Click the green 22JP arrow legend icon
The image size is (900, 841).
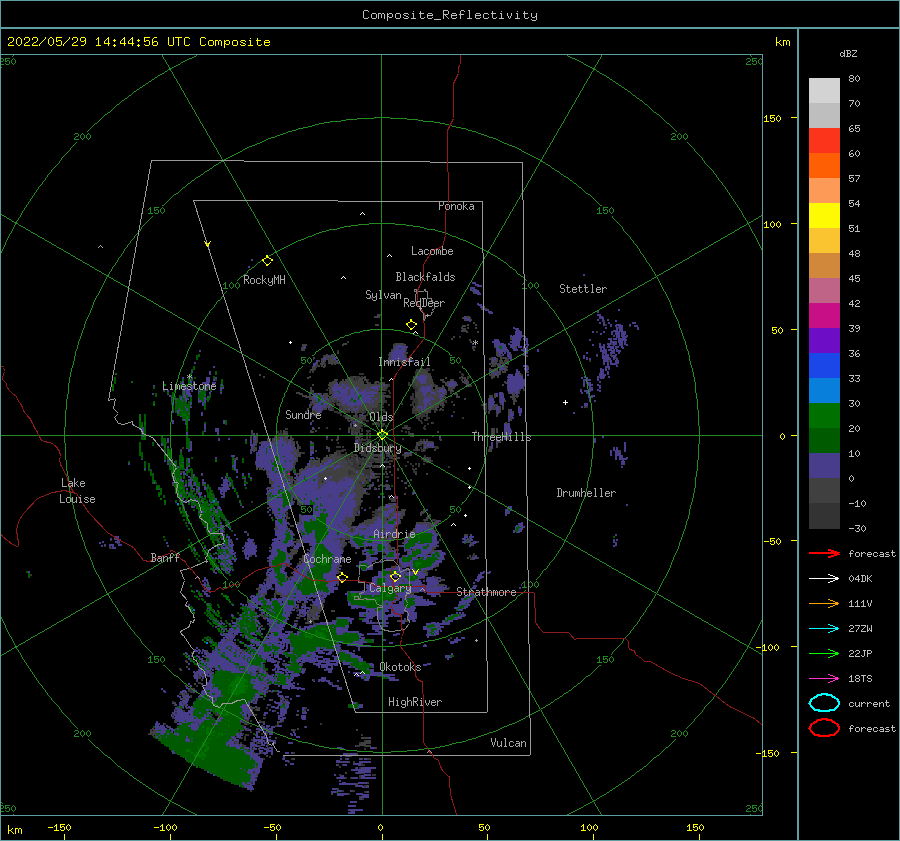pyautogui.click(x=824, y=653)
